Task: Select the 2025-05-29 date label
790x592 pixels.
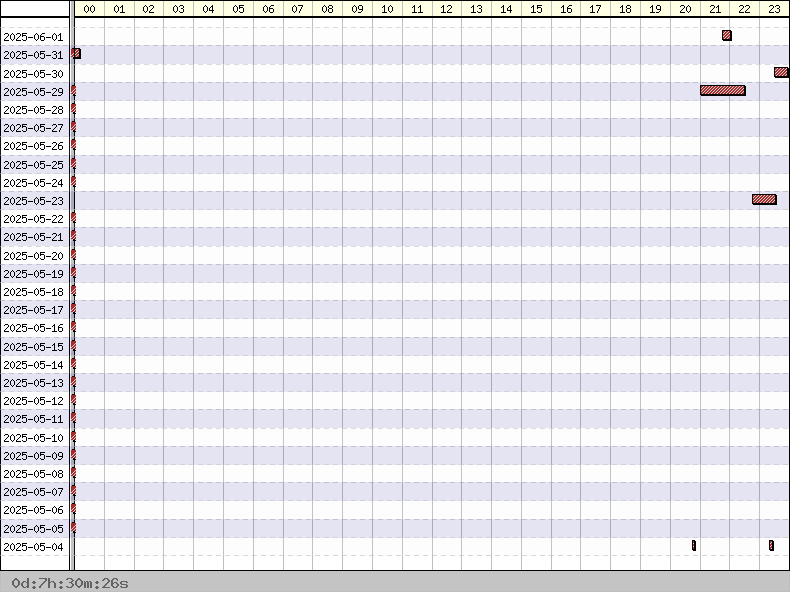Action: (x=33, y=92)
